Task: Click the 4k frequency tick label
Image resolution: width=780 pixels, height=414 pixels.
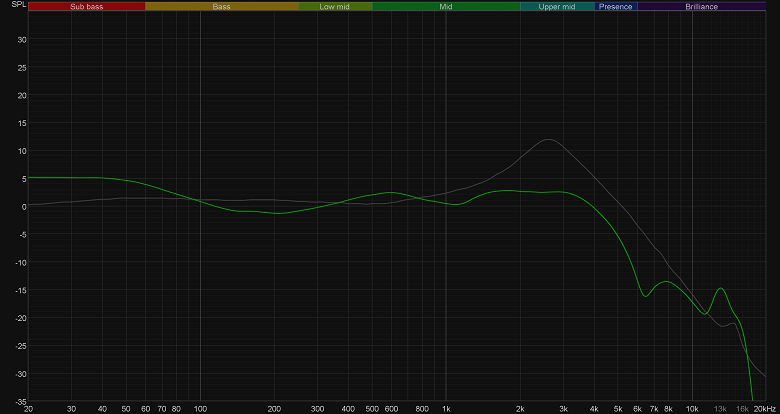Action: pyautogui.click(x=594, y=409)
